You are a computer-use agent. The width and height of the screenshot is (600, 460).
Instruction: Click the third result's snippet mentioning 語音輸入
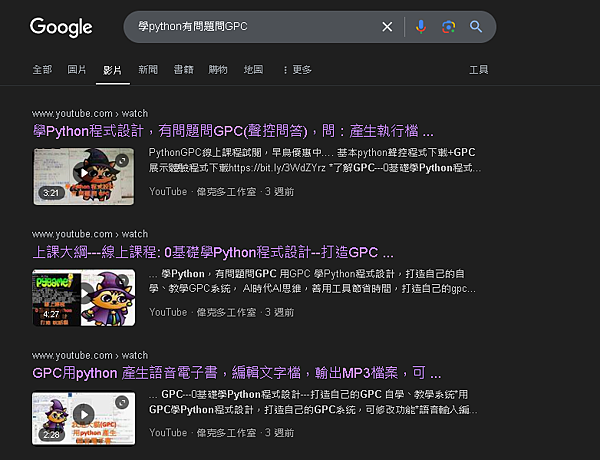click(313, 402)
